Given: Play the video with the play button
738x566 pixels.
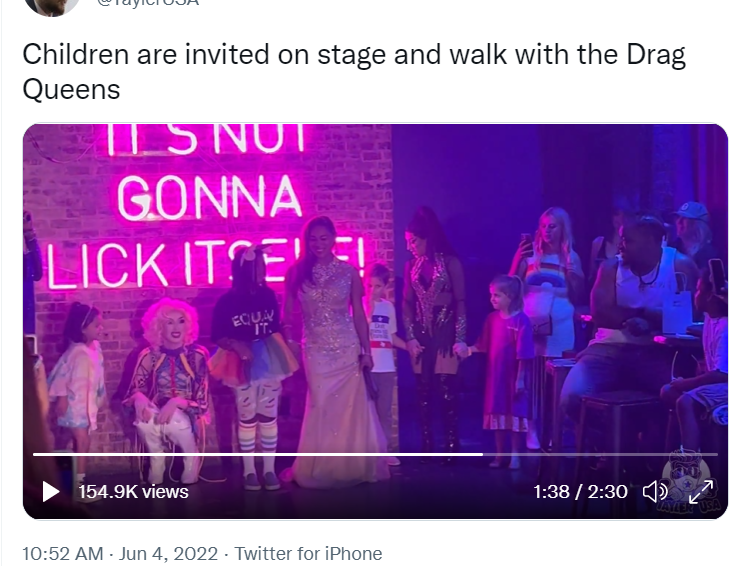Looking at the screenshot, I should coord(51,492).
